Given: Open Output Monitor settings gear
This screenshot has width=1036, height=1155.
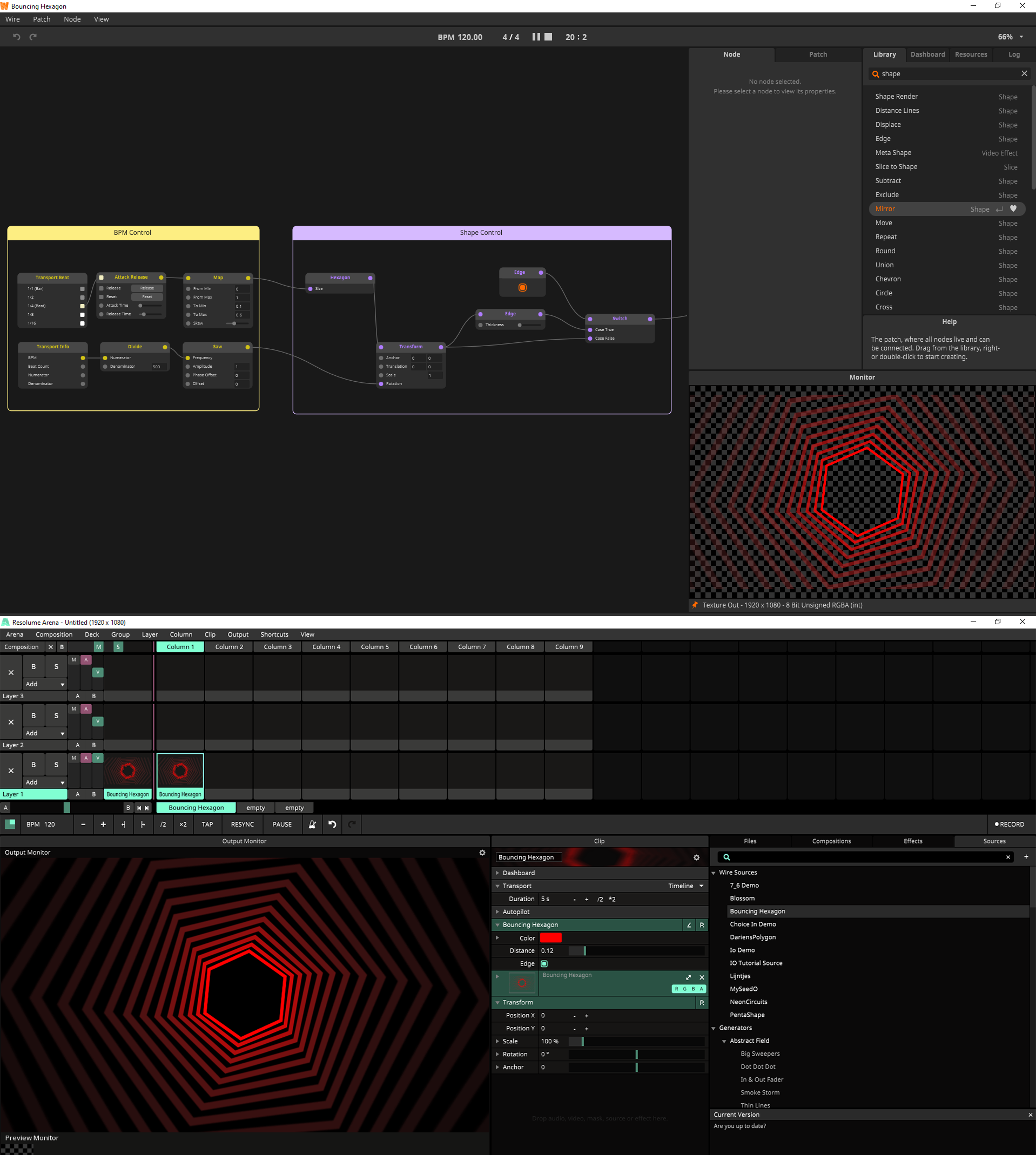Looking at the screenshot, I should pyautogui.click(x=482, y=852).
